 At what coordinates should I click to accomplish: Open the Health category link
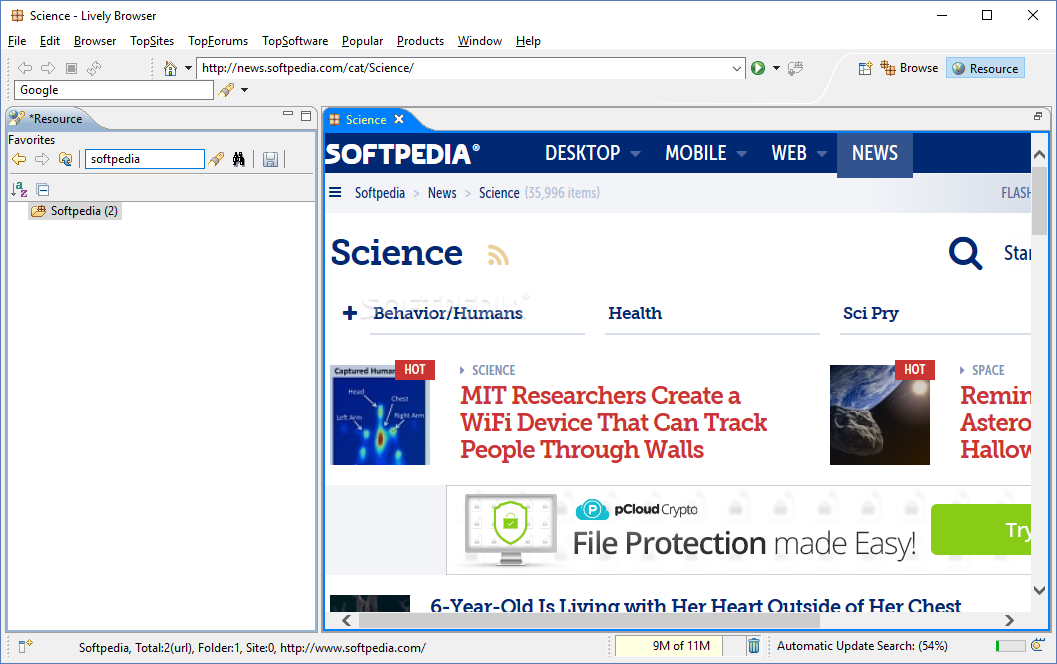635,313
